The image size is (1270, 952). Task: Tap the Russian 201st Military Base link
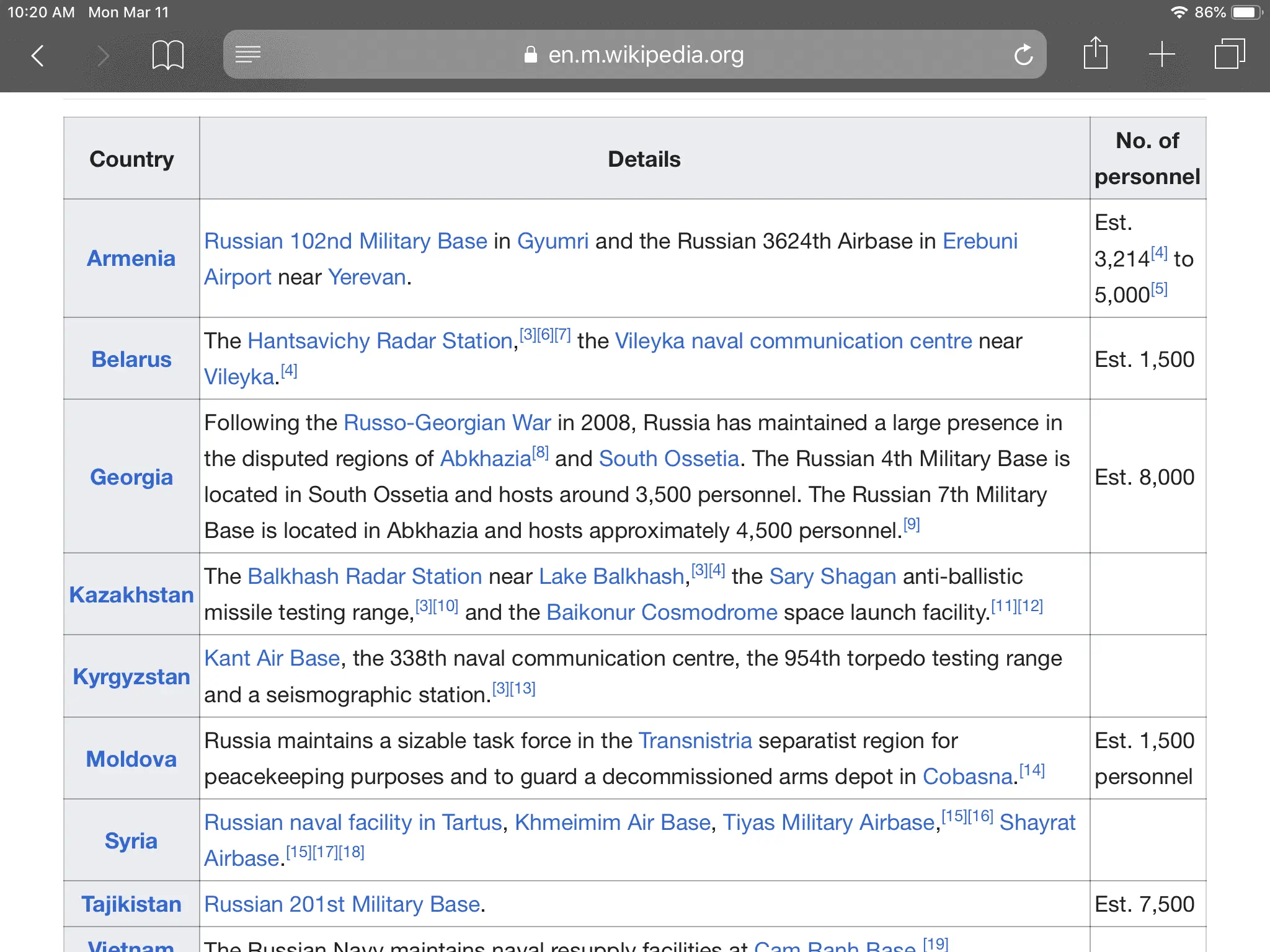(x=342, y=904)
